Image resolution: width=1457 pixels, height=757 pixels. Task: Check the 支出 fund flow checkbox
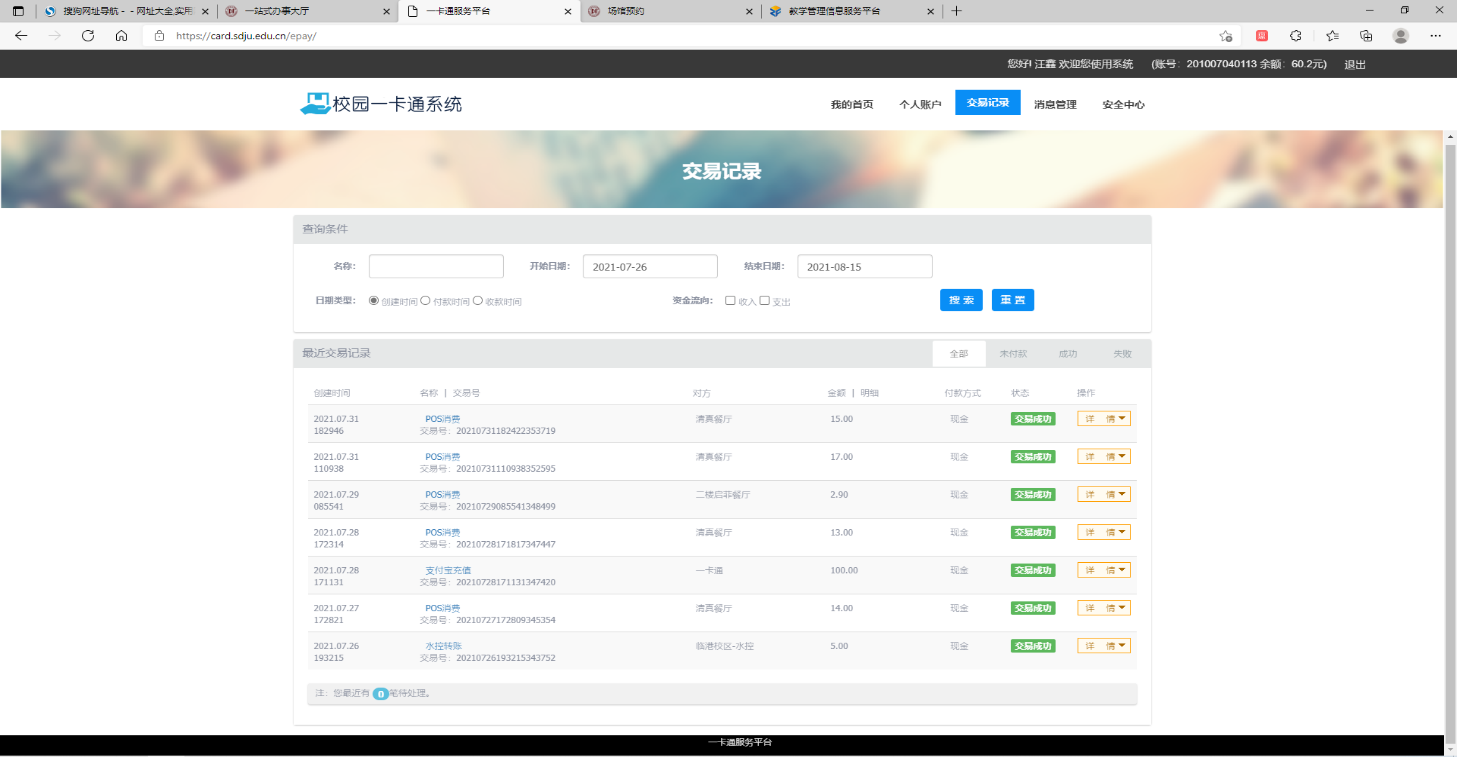(x=765, y=300)
